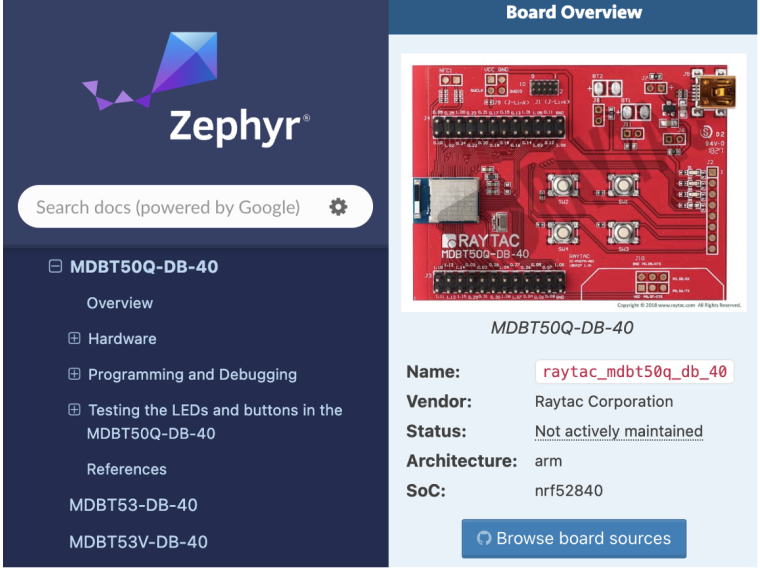Click the GitHub icon on Browse button
Image resolution: width=760 pixels, height=570 pixels.
(x=484, y=538)
